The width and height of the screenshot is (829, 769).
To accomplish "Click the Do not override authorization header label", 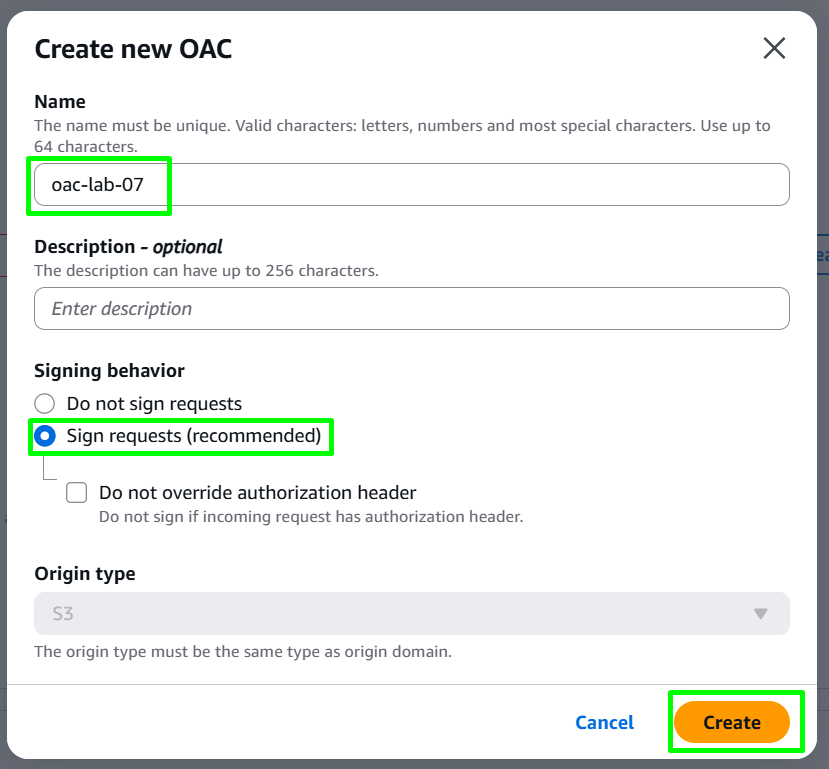I will (257, 493).
